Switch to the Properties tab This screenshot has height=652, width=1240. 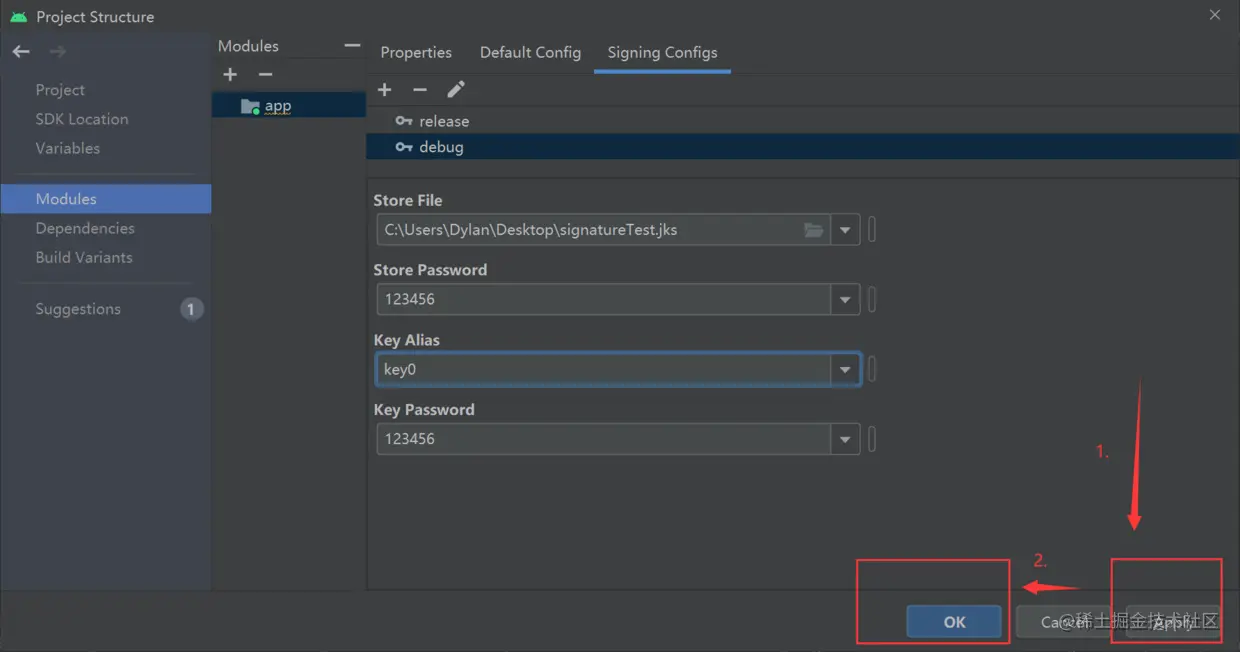(x=416, y=52)
